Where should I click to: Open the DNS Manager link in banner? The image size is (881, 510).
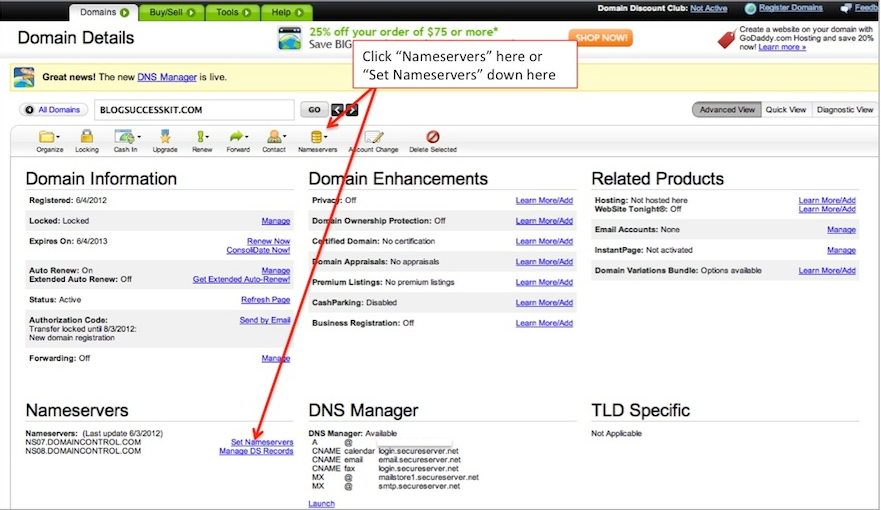167,77
